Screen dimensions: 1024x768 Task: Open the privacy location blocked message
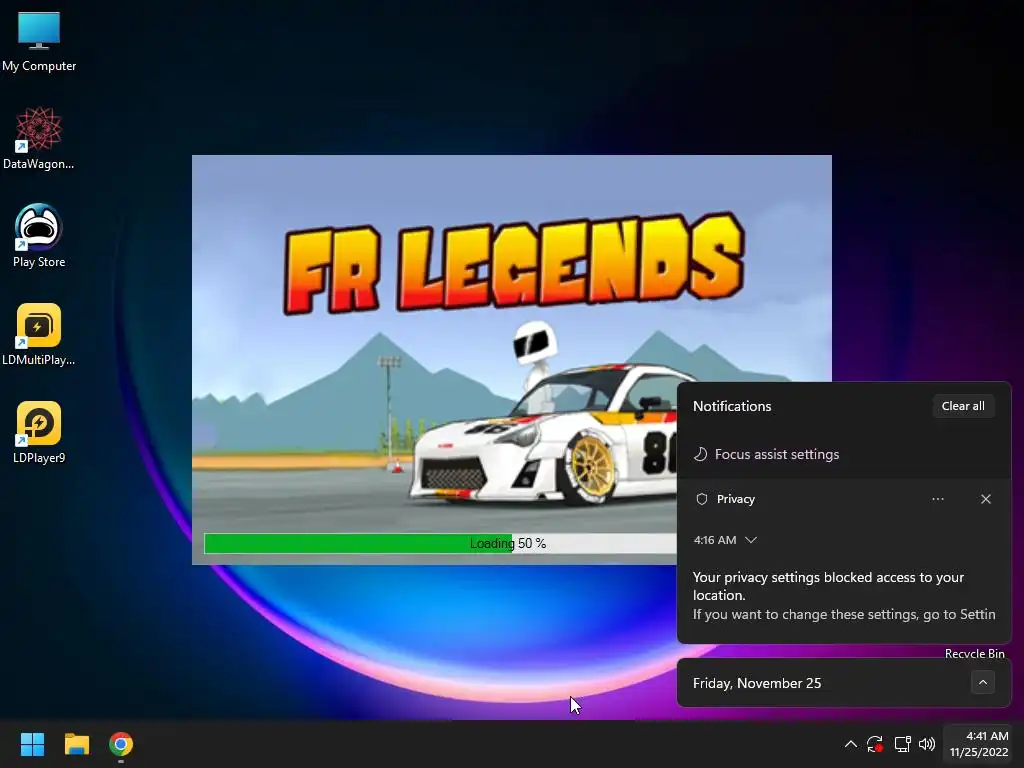pos(844,596)
